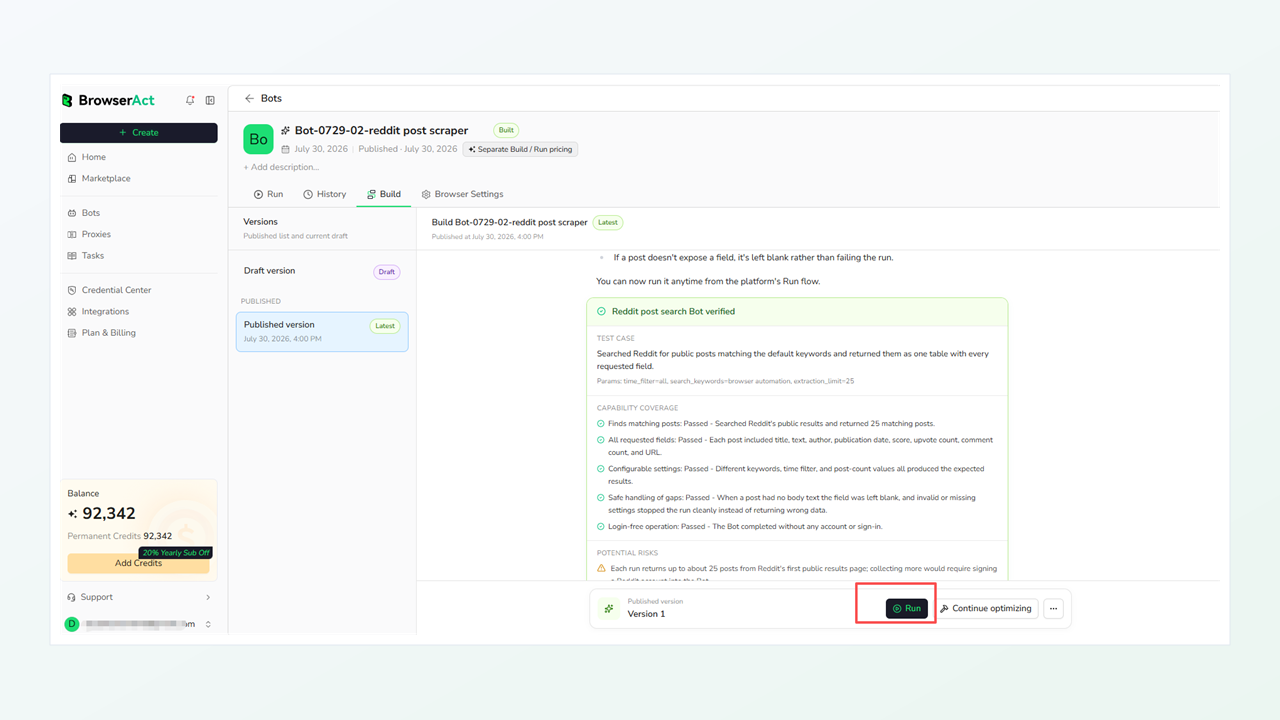Image resolution: width=1280 pixels, height=720 pixels.
Task: Click check icon beside Finds matching posts
Action: point(601,424)
